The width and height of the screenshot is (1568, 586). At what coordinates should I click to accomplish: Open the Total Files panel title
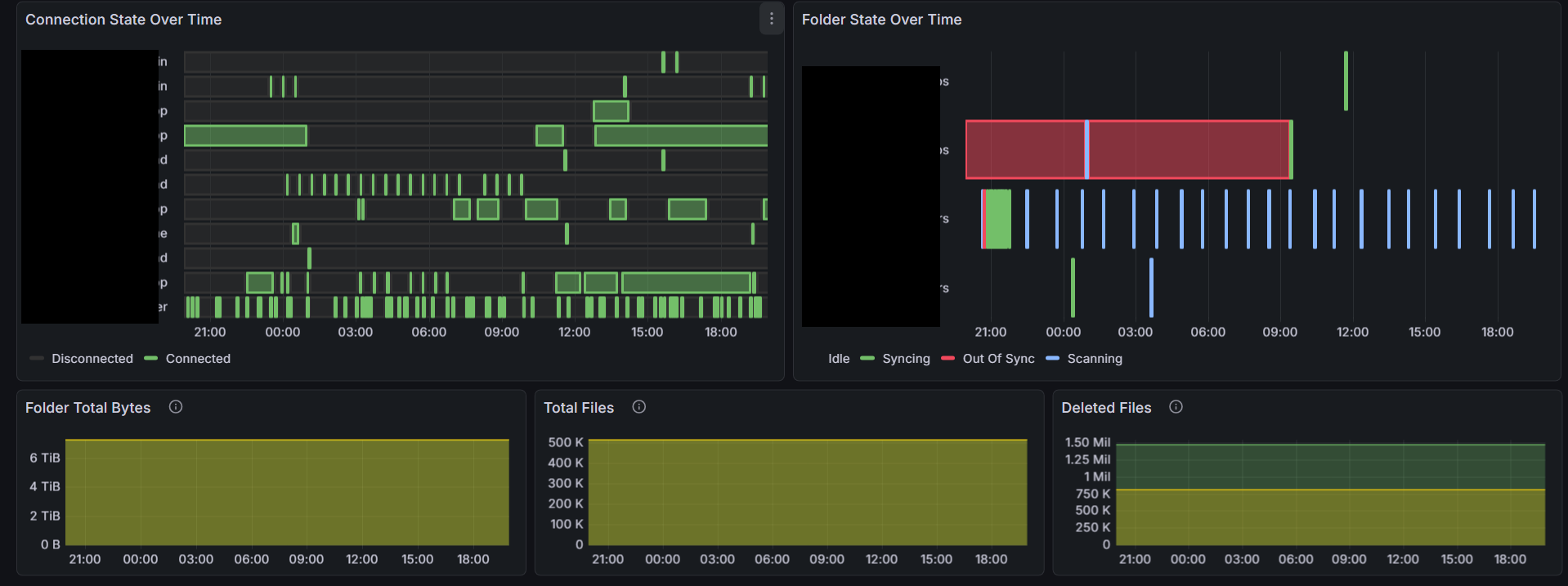pyautogui.click(x=579, y=408)
